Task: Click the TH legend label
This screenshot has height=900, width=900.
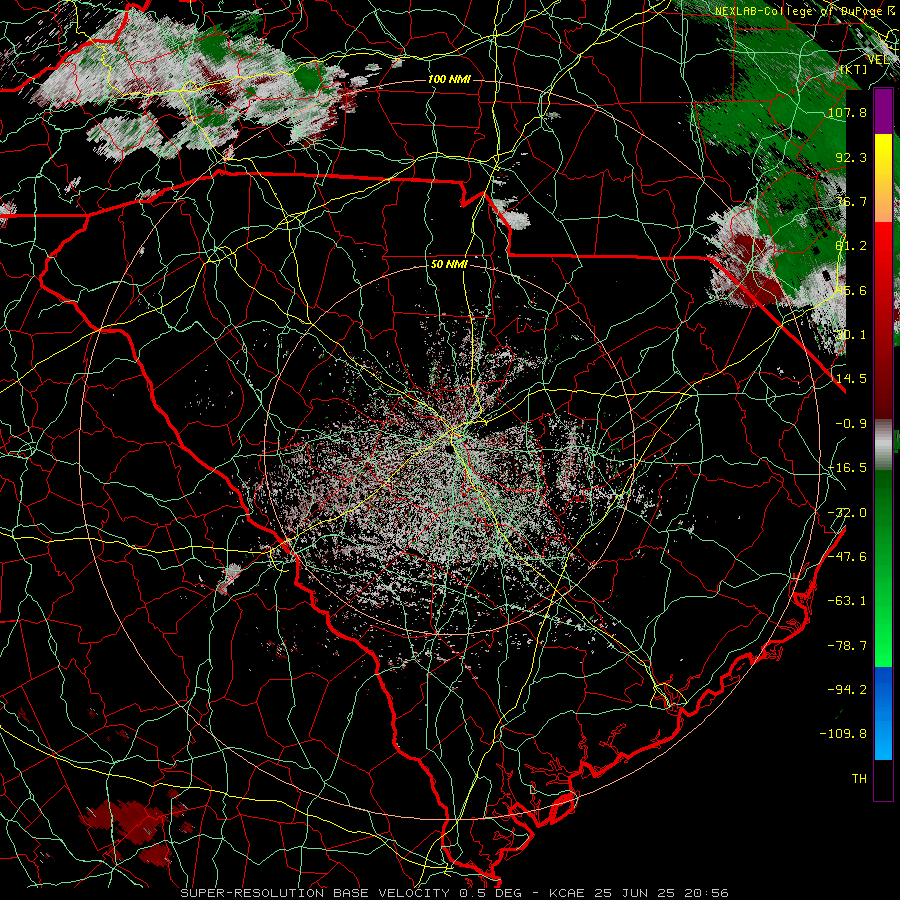Action: tap(859, 778)
